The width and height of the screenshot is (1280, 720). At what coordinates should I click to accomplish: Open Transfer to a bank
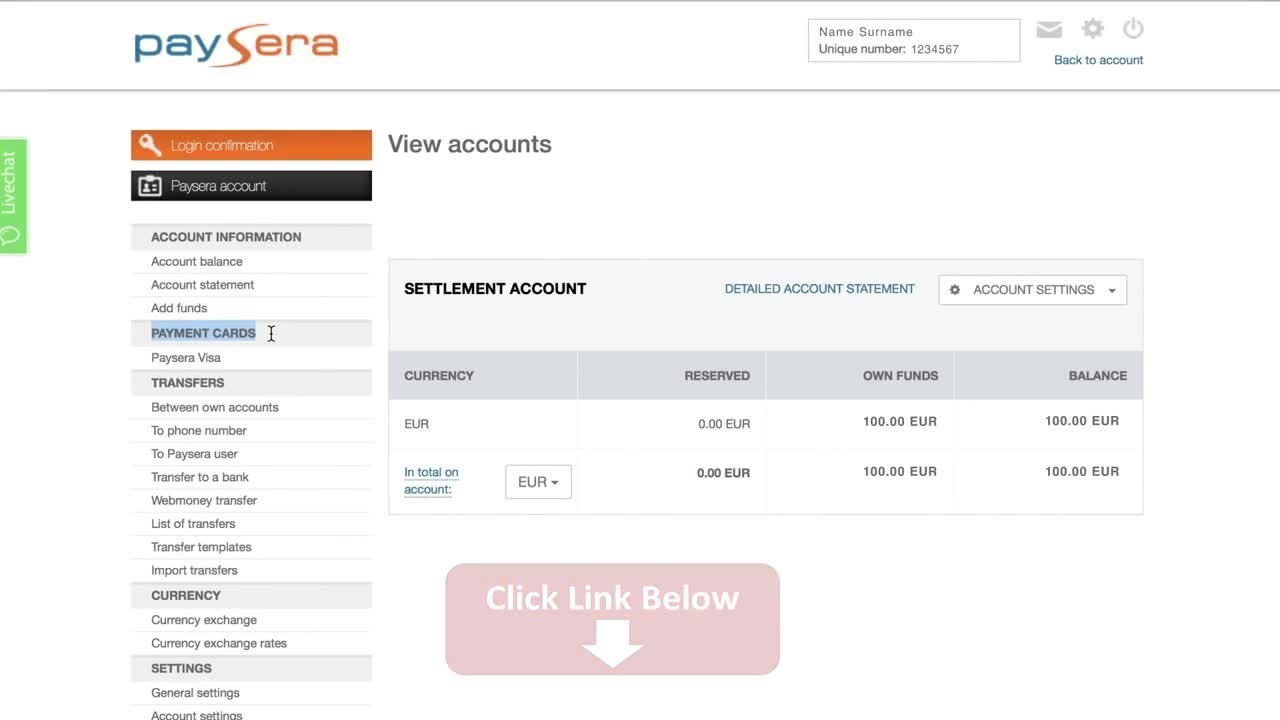(200, 477)
